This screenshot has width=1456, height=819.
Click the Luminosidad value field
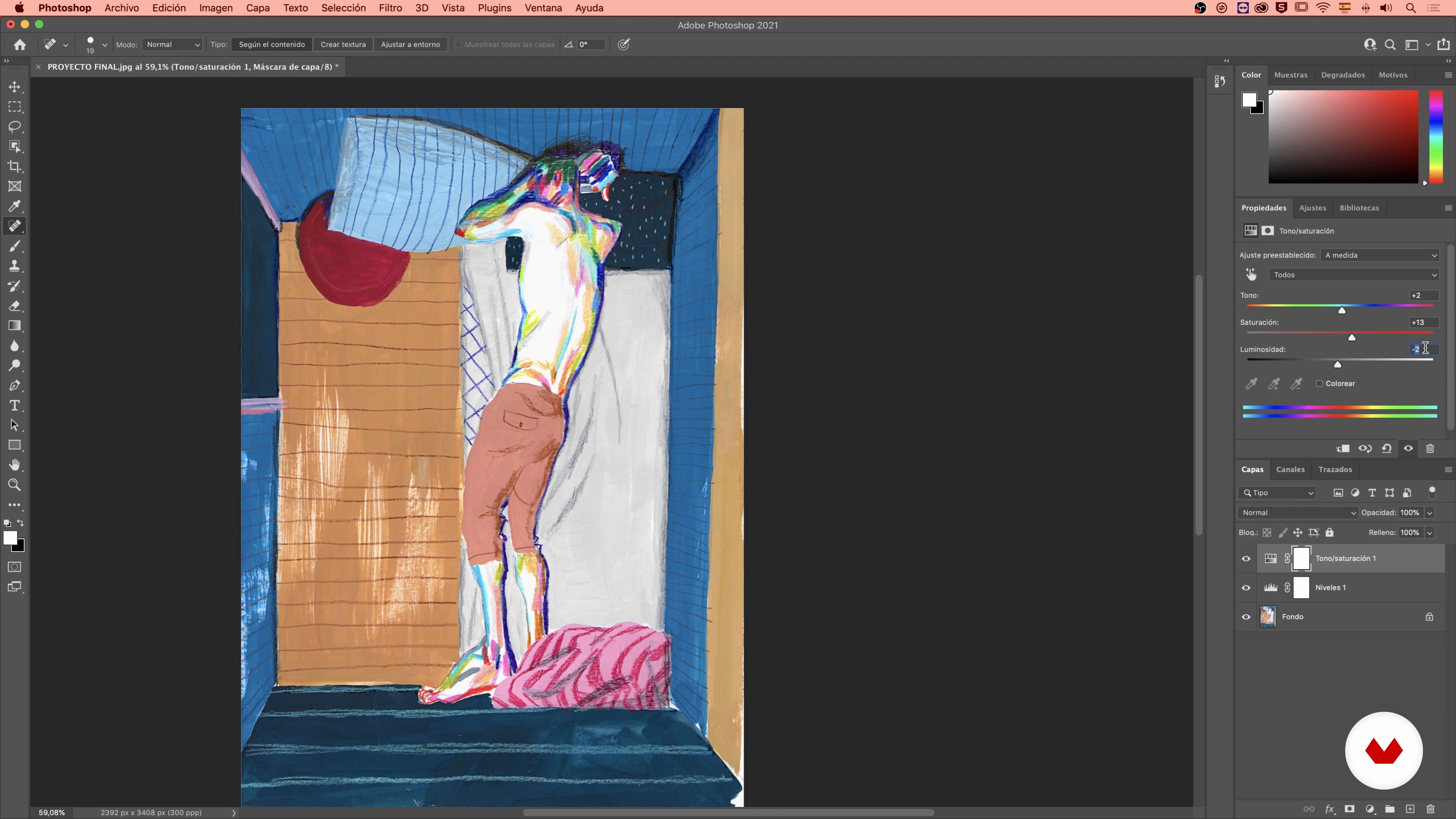(x=1423, y=349)
